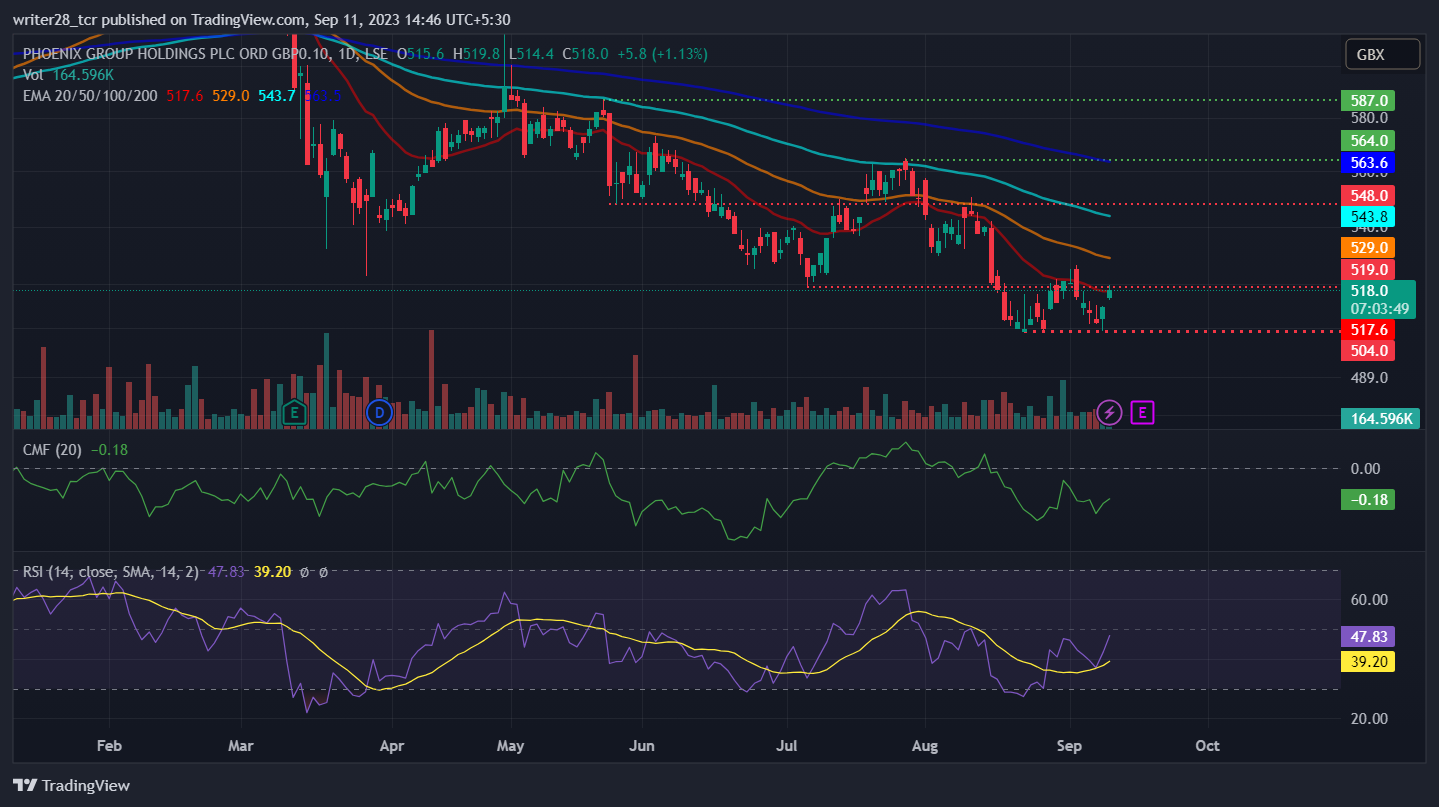Image resolution: width=1439 pixels, height=807 pixels.
Task: Select the RSI (14, close, SMA) legend
Action: coord(110,572)
